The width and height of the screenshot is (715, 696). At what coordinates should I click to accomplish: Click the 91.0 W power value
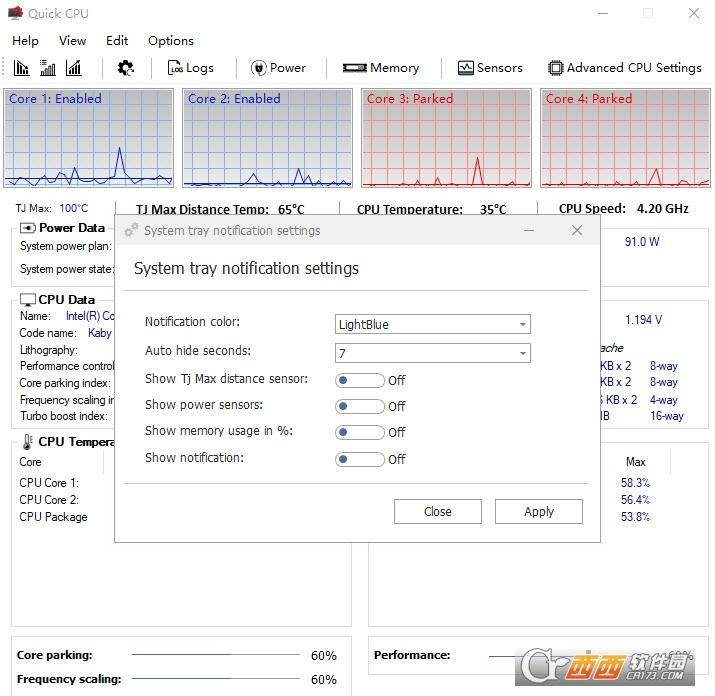pos(642,242)
